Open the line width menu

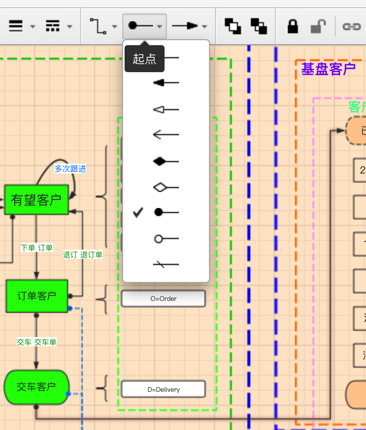pos(16,26)
